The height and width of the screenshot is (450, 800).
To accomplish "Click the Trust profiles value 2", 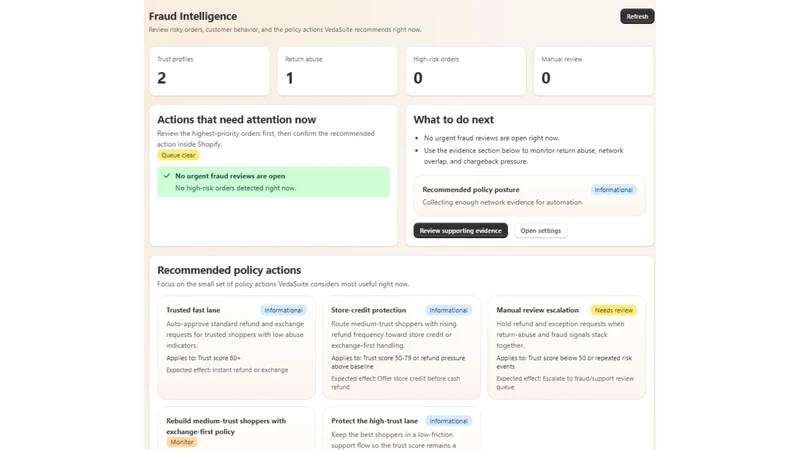I will pos(162,78).
